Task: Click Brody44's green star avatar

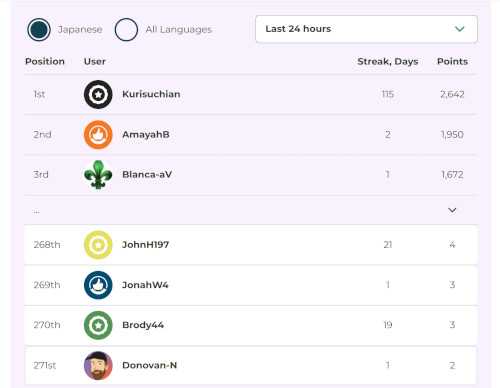Action: click(x=98, y=325)
